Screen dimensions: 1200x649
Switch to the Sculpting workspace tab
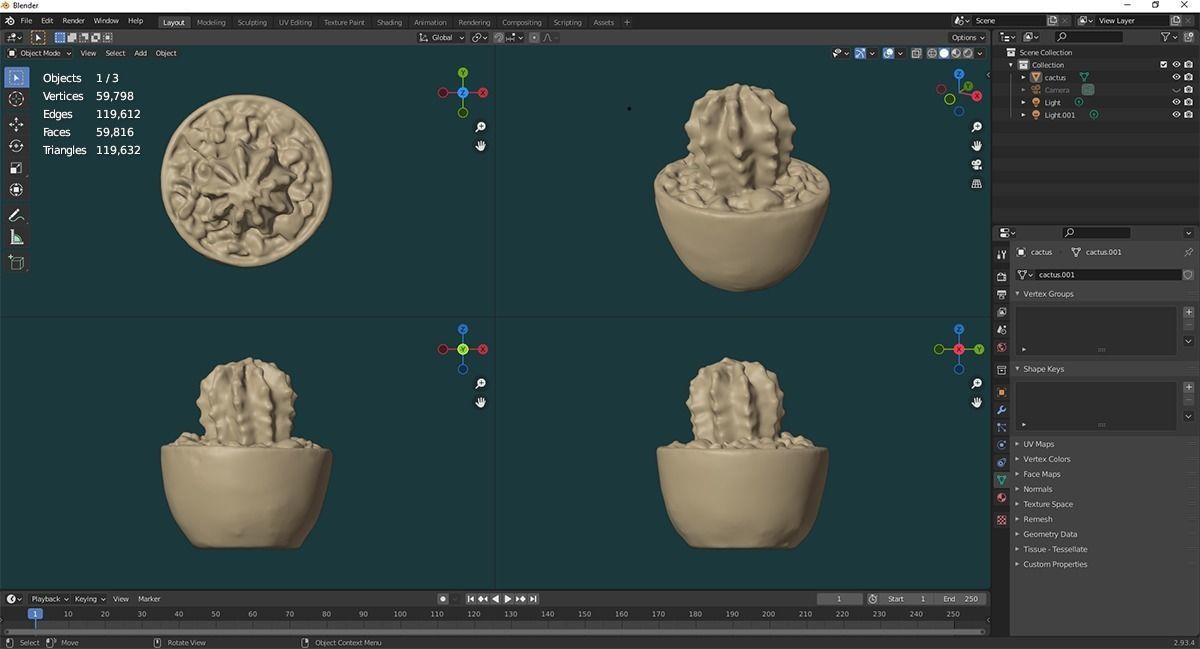click(252, 22)
